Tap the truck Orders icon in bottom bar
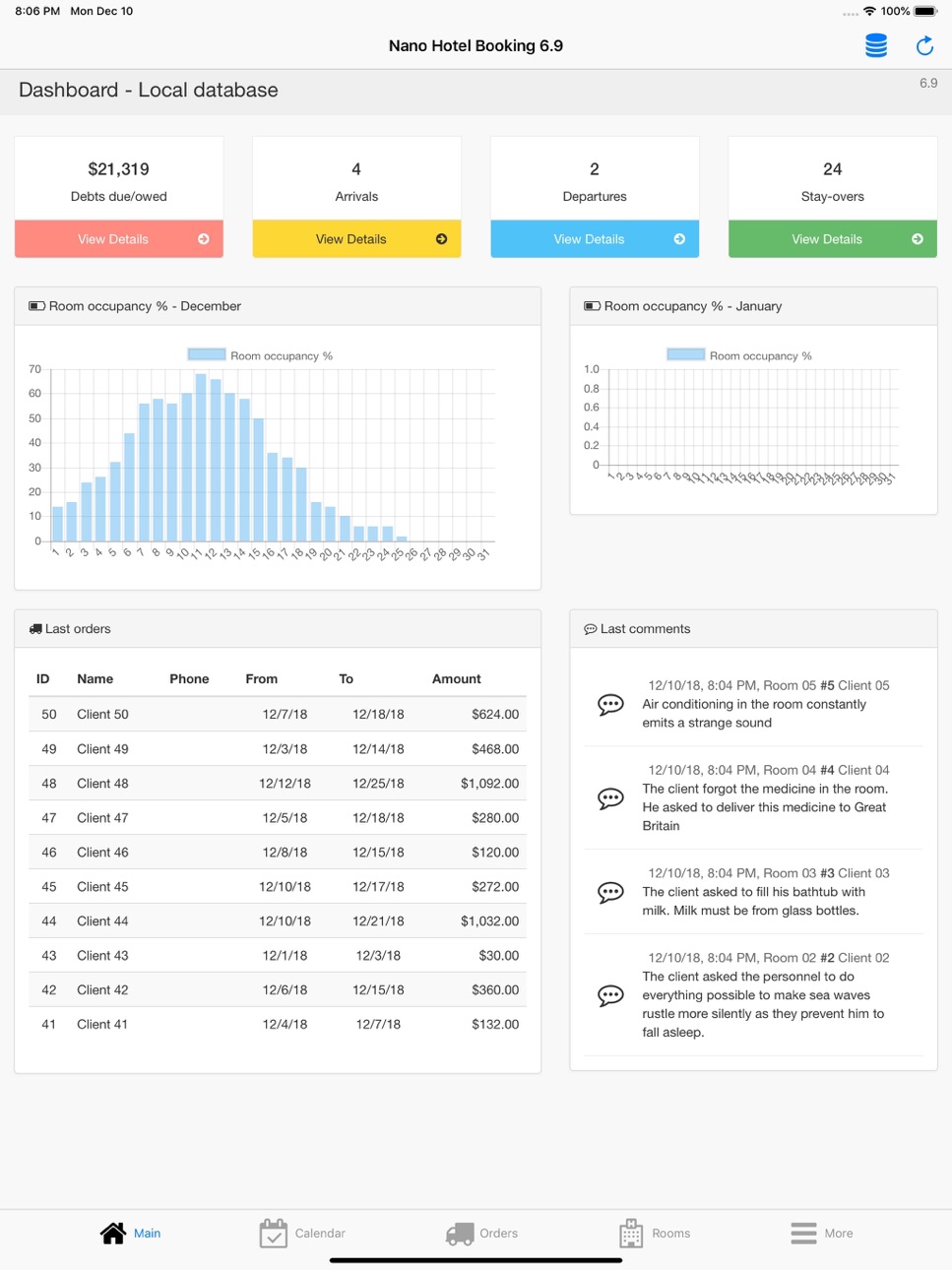This screenshot has height=1270, width=952. tap(460, 1234)
